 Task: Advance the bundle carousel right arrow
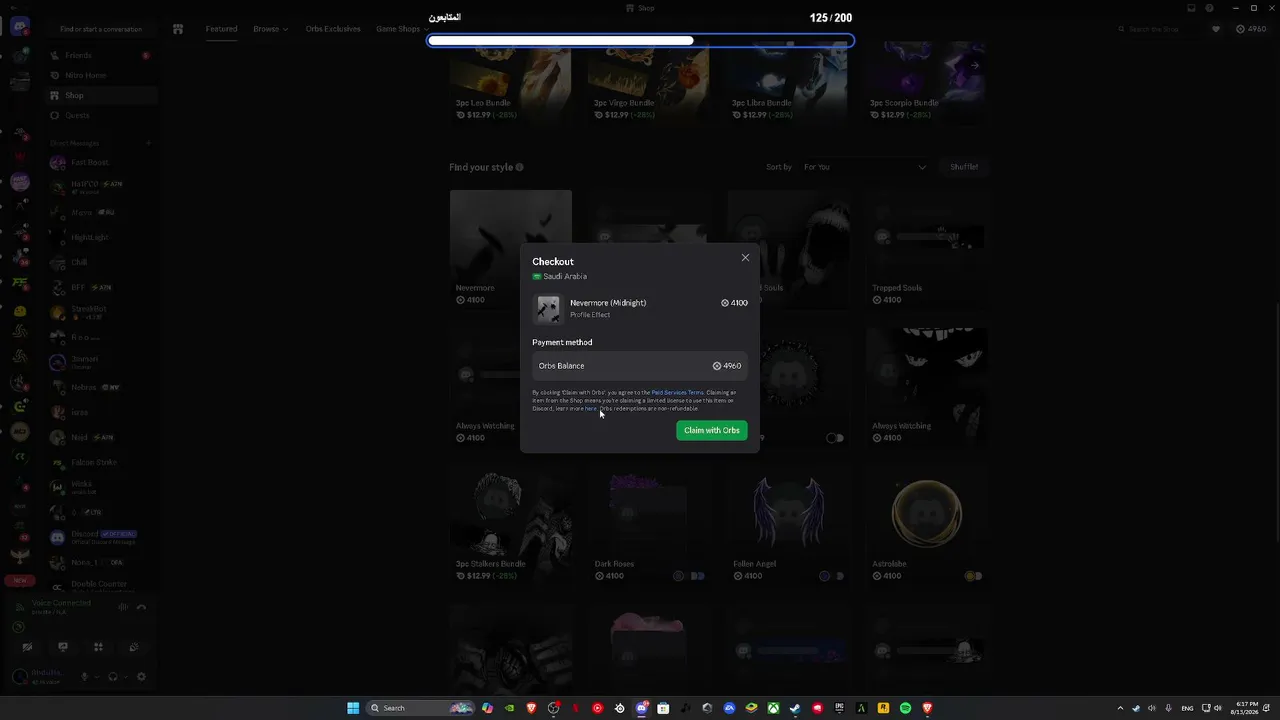click(x=975, y=66)
